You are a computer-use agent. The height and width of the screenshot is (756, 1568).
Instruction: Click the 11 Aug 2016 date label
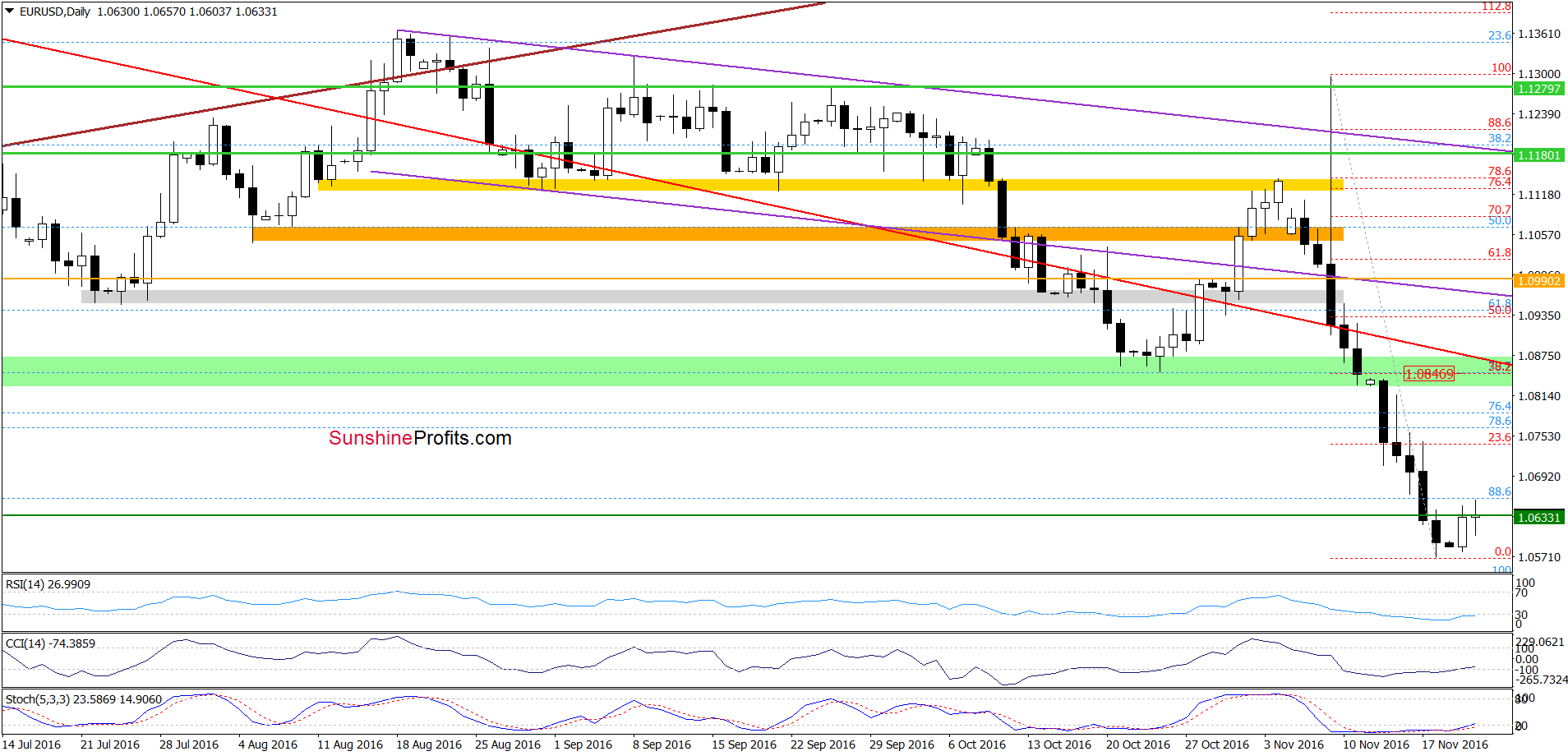350,744
